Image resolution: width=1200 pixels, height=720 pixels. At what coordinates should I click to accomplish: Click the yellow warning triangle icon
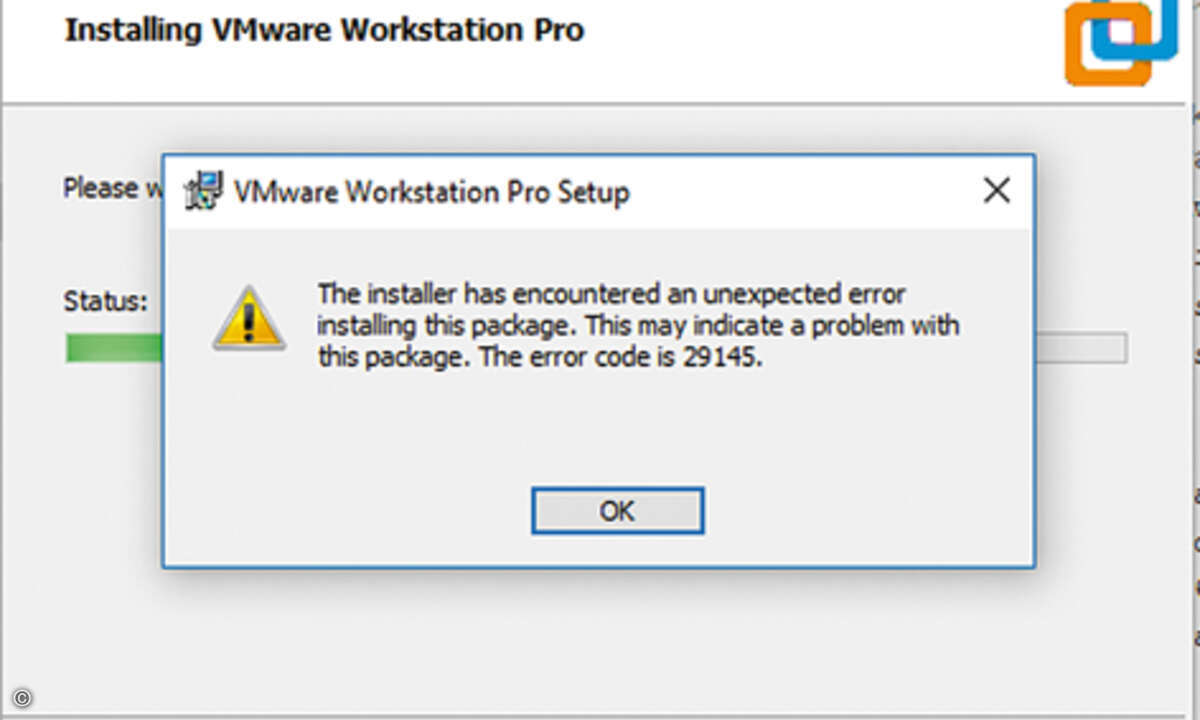(x=249, y=318)
